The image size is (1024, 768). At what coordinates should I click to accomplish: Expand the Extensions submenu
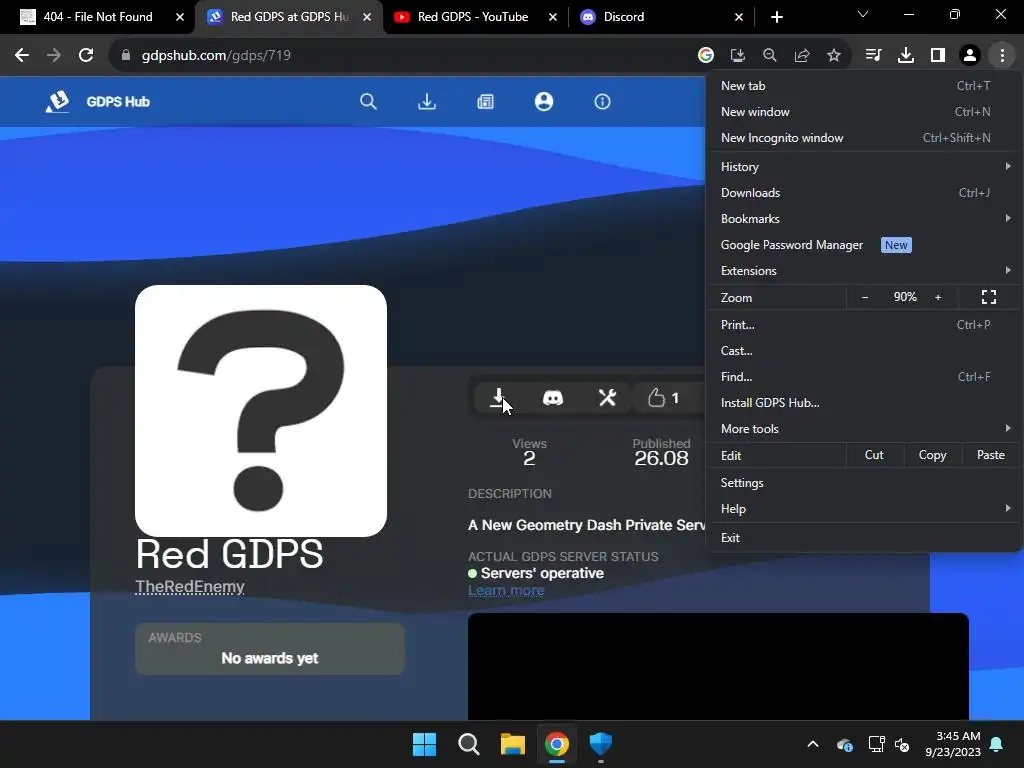point(865,270)
